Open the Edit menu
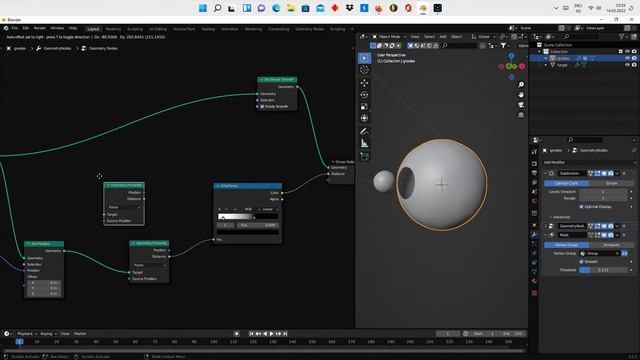 (26, 28)
